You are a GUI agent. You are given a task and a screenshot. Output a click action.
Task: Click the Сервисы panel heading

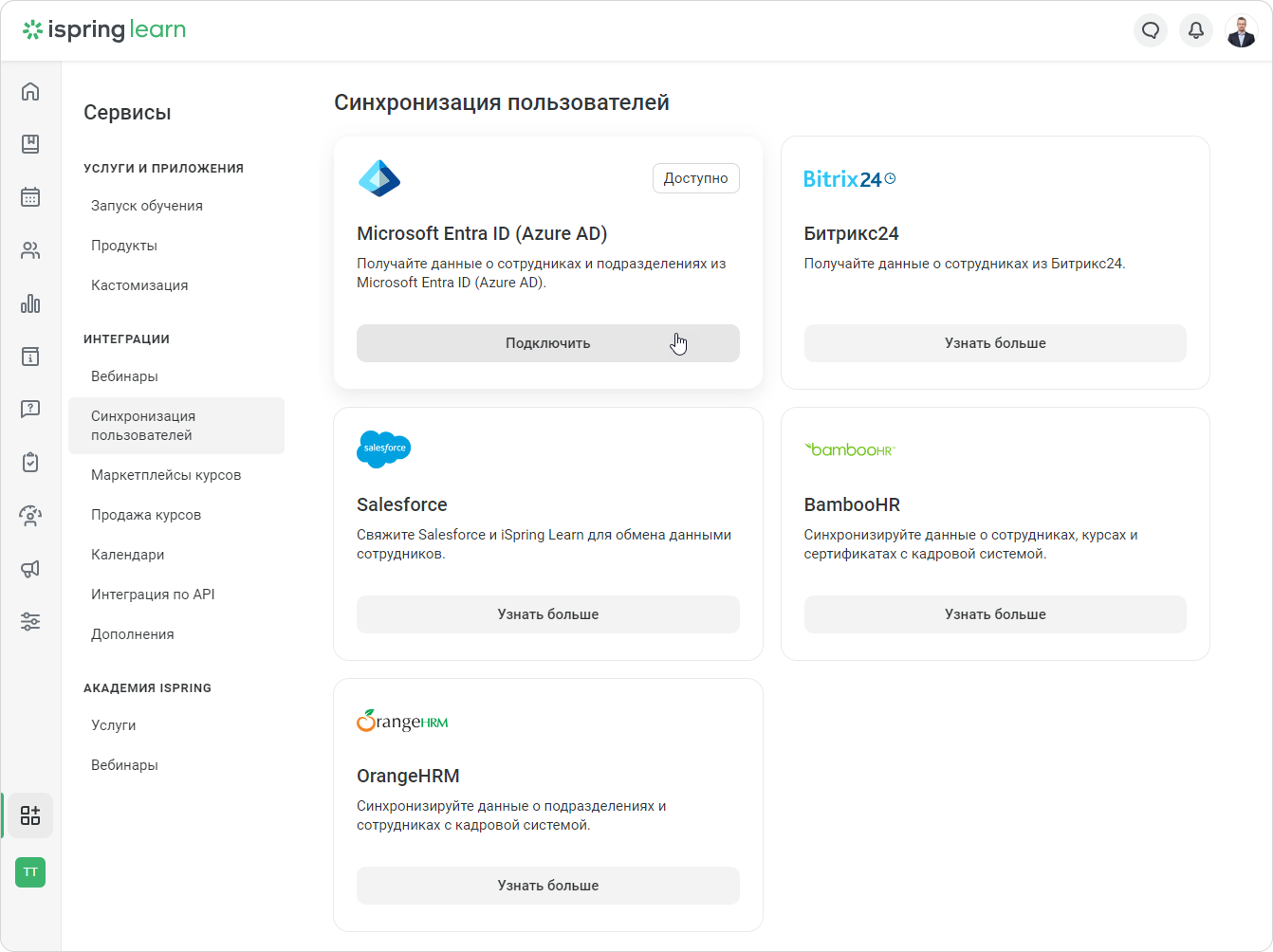tap(127, 112)
